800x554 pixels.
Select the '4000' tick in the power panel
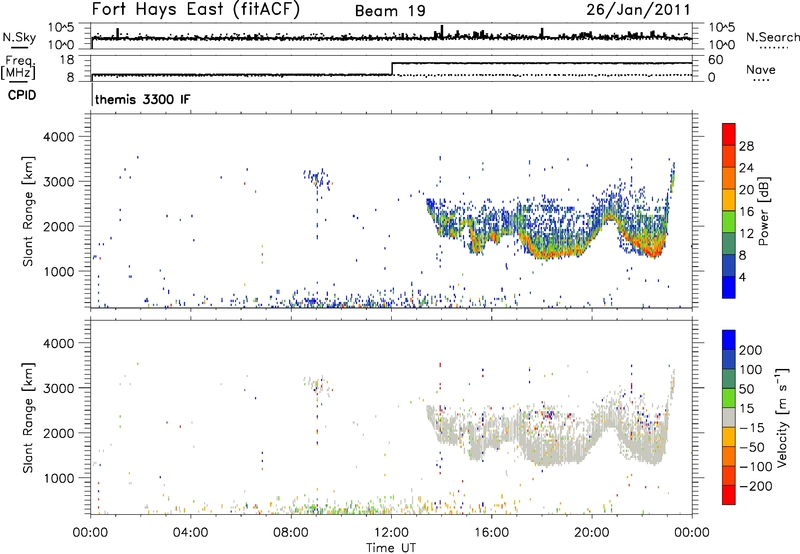tap(58, 137)
